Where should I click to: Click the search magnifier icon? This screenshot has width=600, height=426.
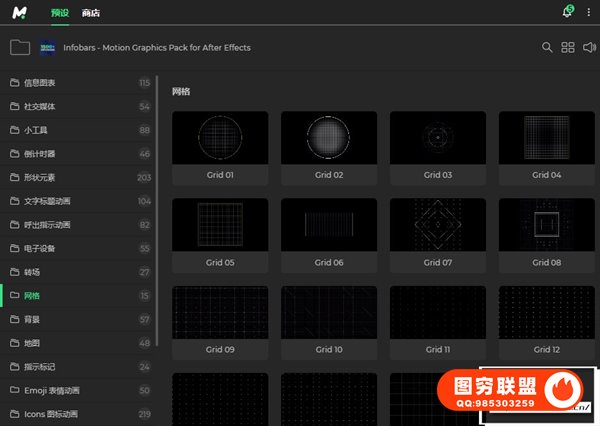547,47
